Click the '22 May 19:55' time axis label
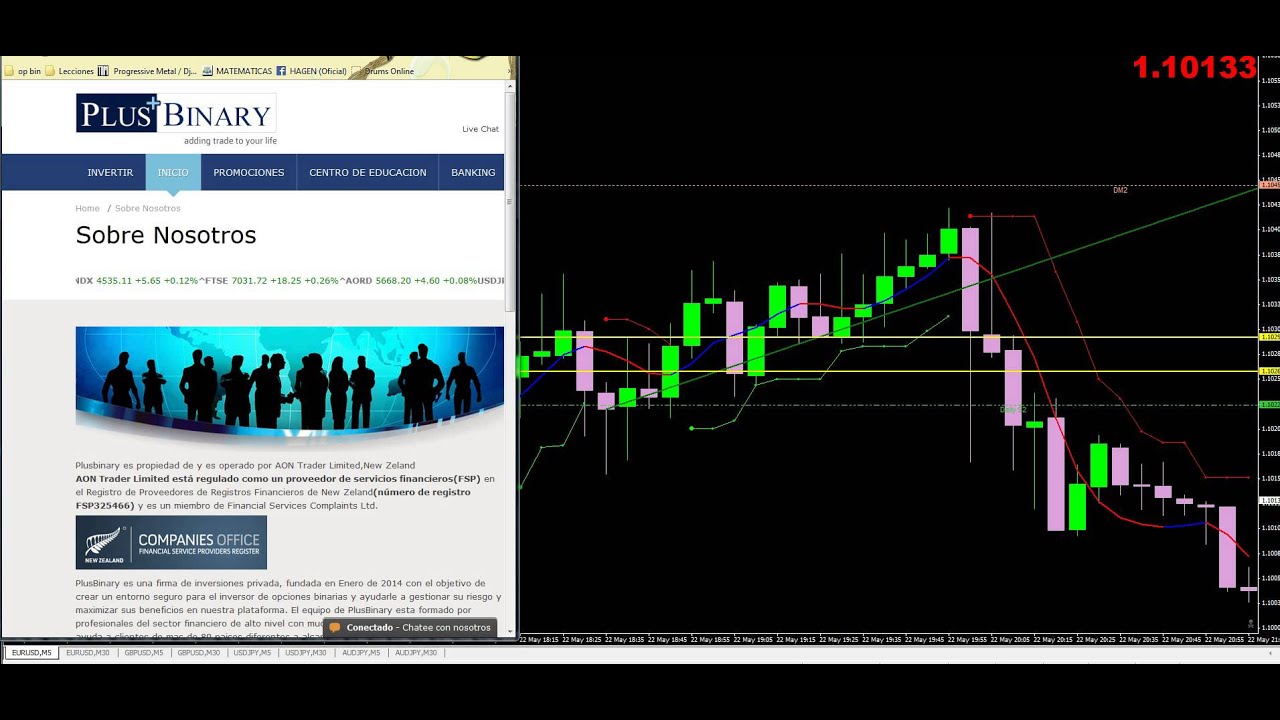This screenshot has height=720, width=1280. point(969,639)
